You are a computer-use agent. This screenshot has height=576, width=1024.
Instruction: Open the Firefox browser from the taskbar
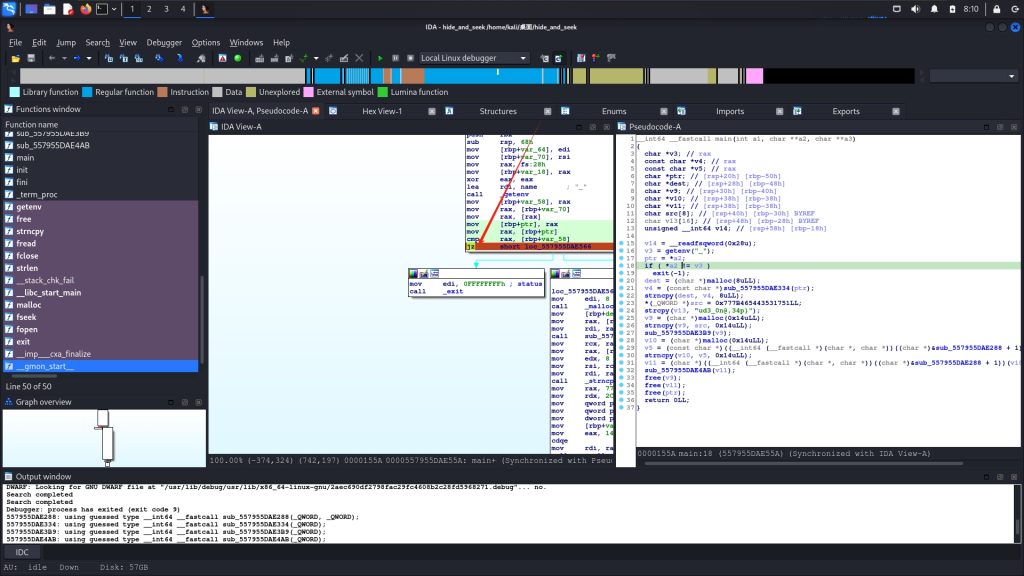86,9
